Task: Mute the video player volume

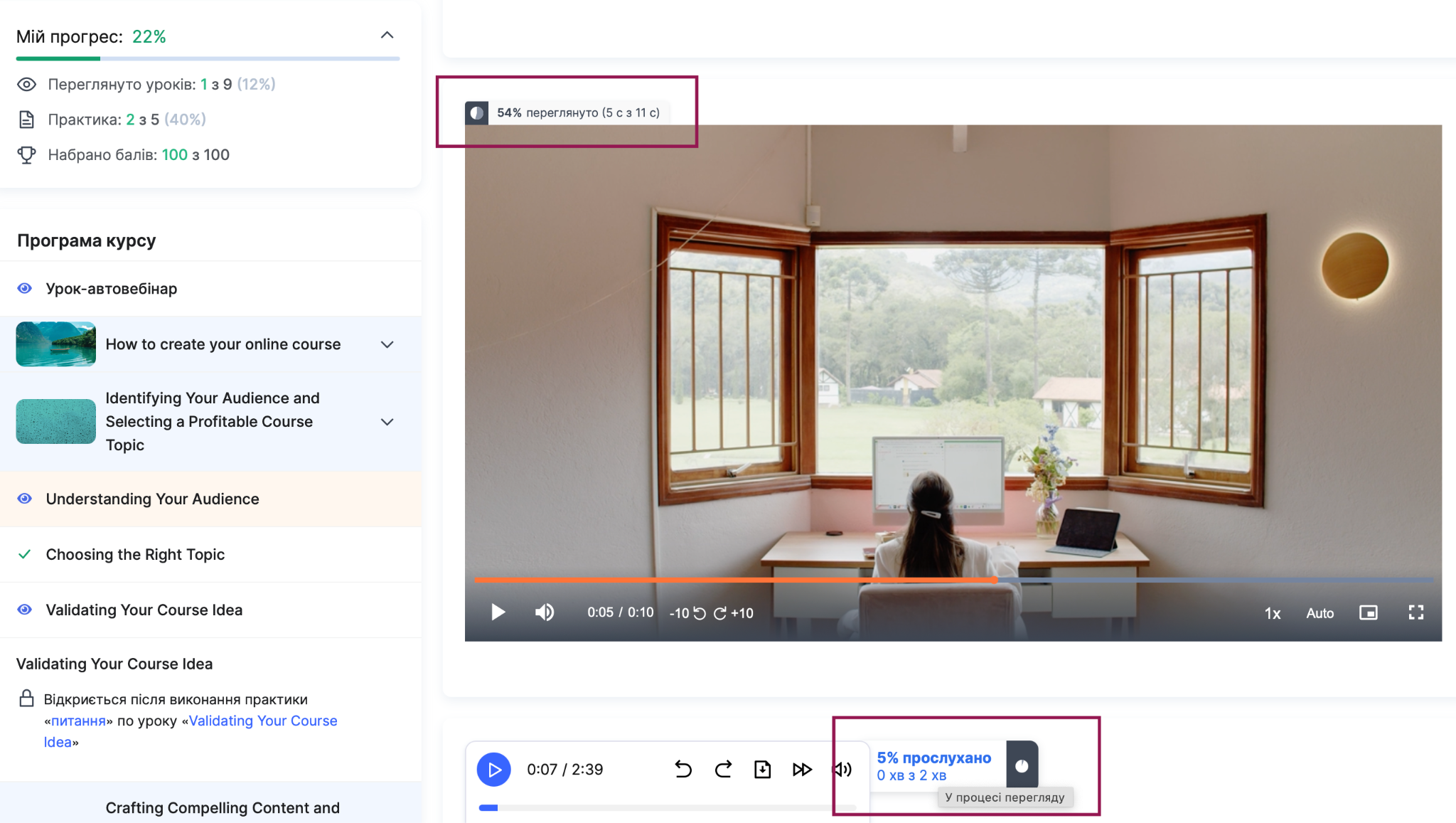Action: pyautogui.click(x=545, y=612)
